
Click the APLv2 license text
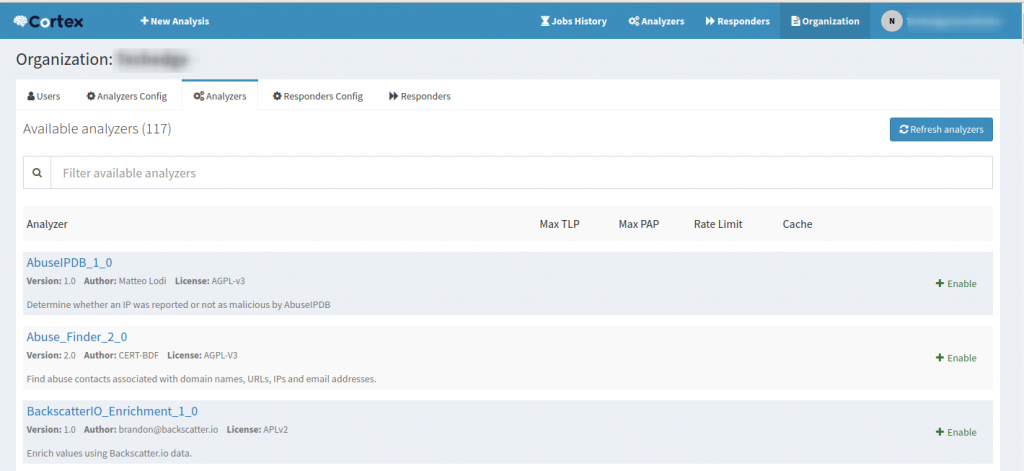[276, 430]
